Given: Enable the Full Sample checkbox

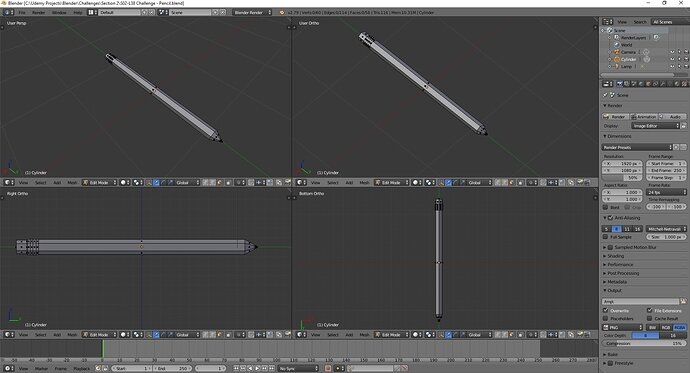Looking at the screenshot, I should (606, 237).
